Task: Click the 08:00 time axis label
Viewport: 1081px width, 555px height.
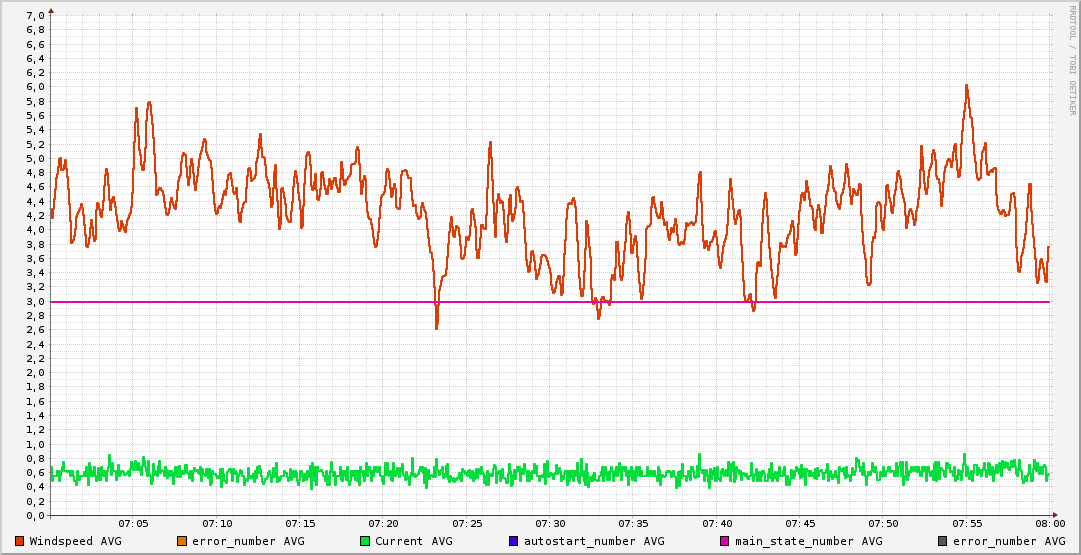Action: coord(1049,523)
